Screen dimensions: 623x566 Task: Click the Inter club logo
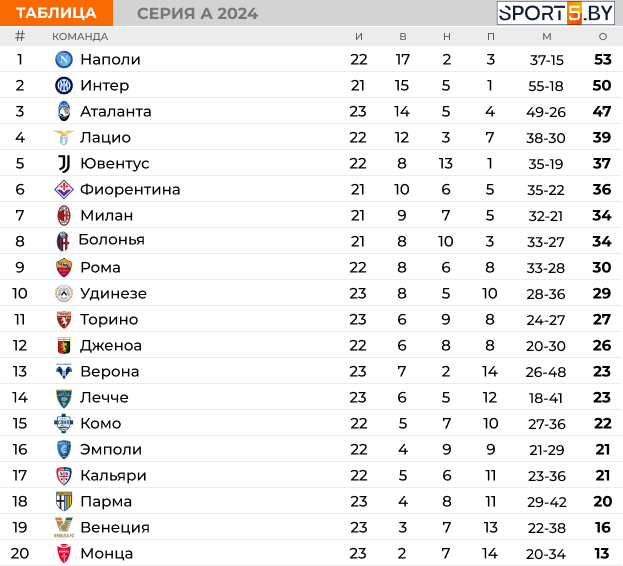point(64,85)
